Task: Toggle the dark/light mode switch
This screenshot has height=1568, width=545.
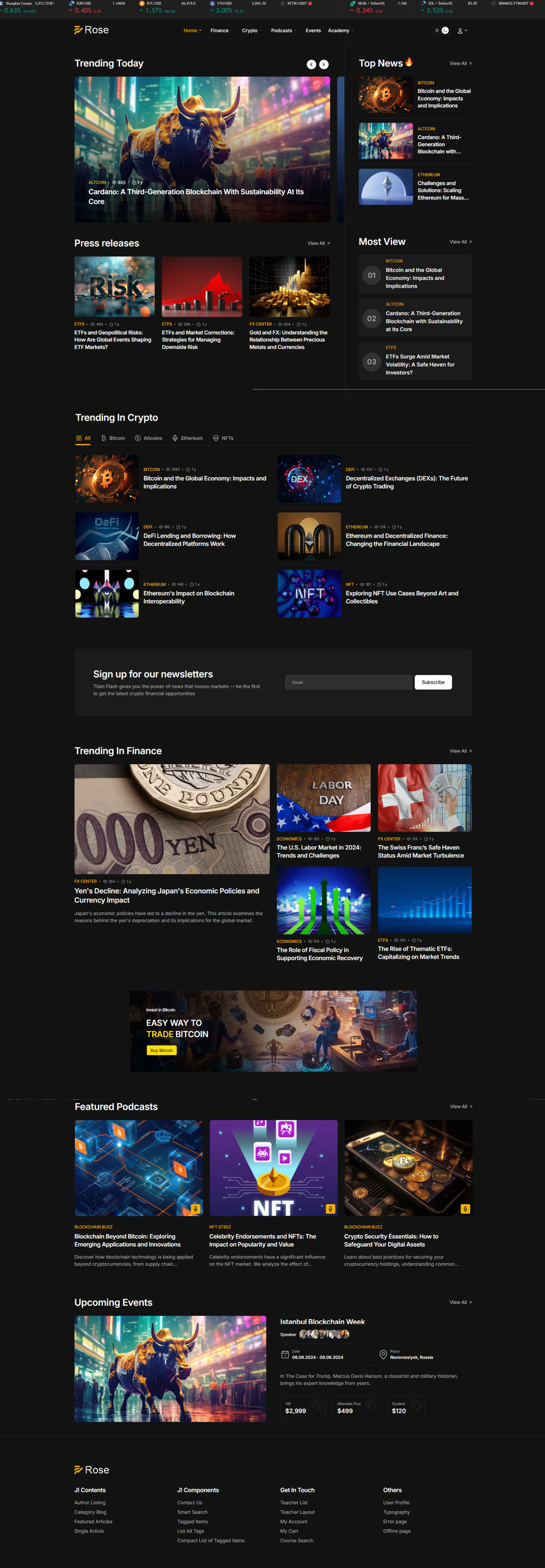Action: tap(442, 30)
